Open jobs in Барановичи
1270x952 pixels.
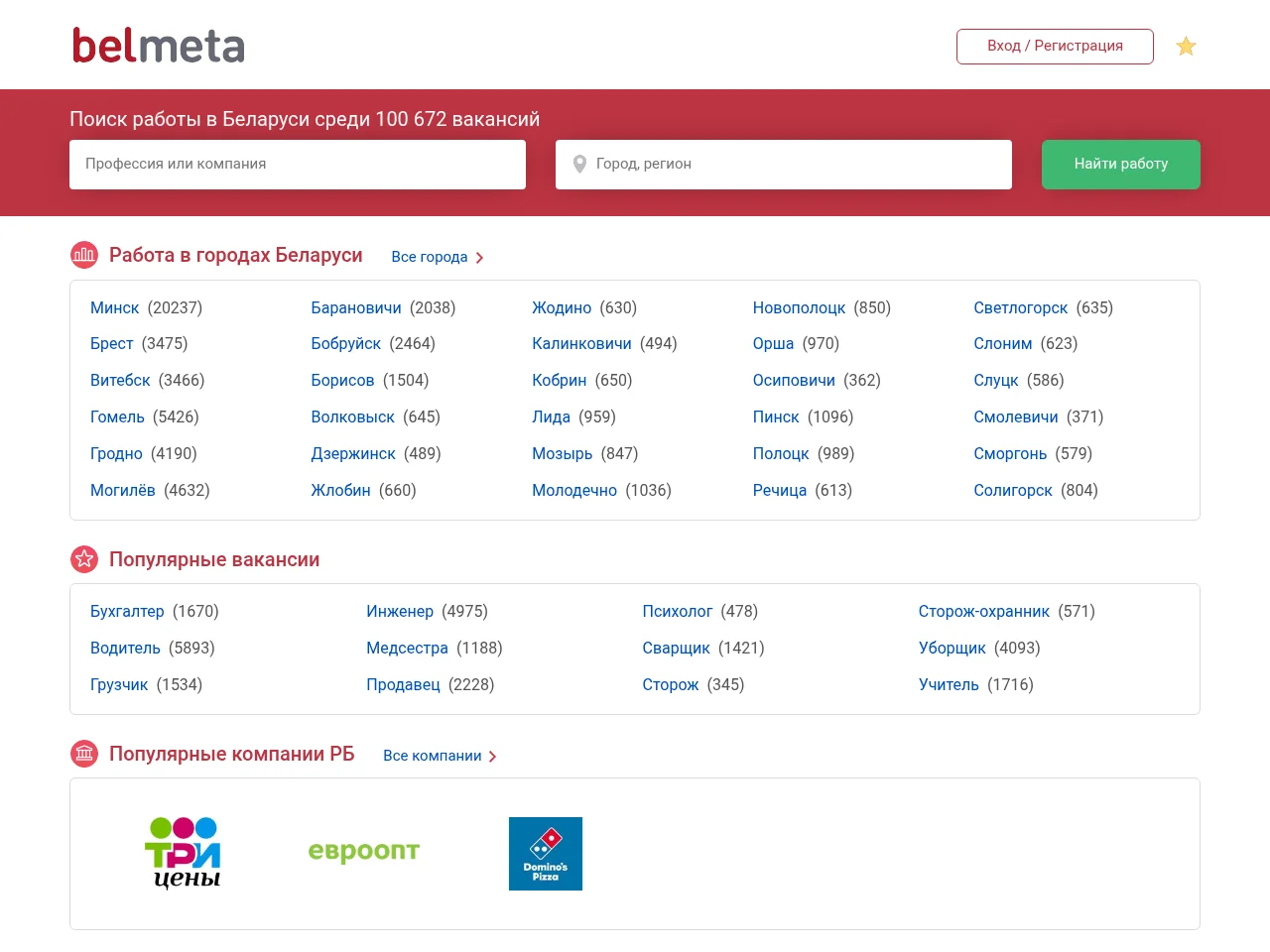coord(356,307)
